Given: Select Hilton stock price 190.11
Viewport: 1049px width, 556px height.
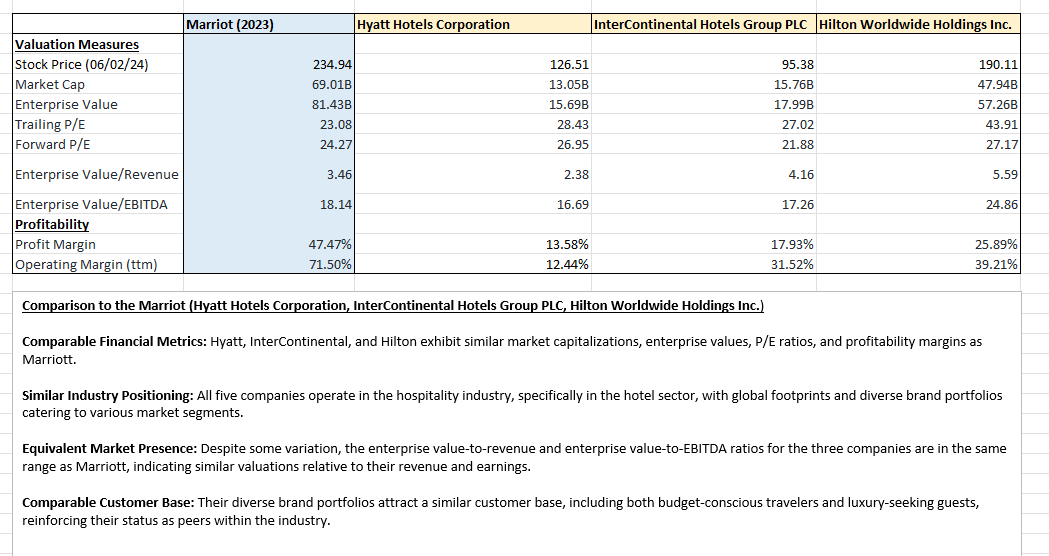Looking at the screenshot, I should [x=918, y=64].
